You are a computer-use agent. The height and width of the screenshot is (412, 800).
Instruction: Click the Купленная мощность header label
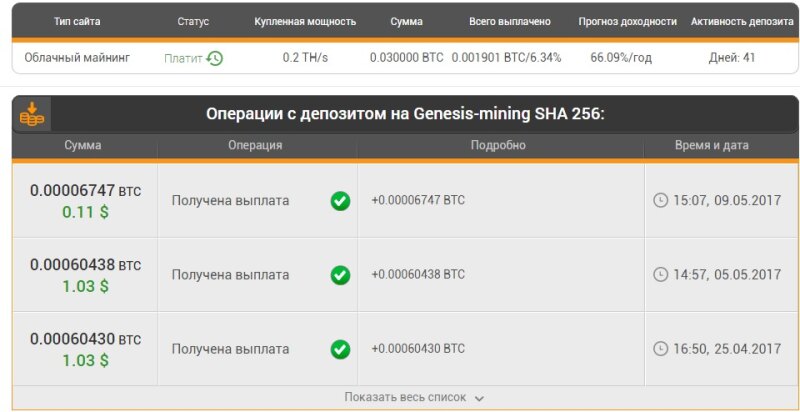coord(305,21)
